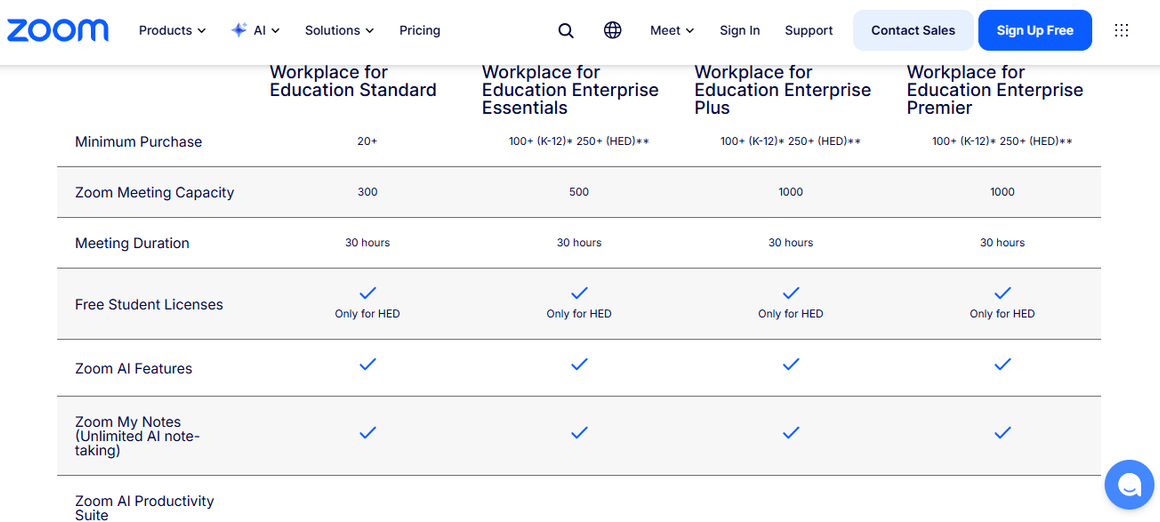
Task: Click Zoom My Notes checkmark under Education Standard
Action: pyautogui.click(x=368, y=432)
